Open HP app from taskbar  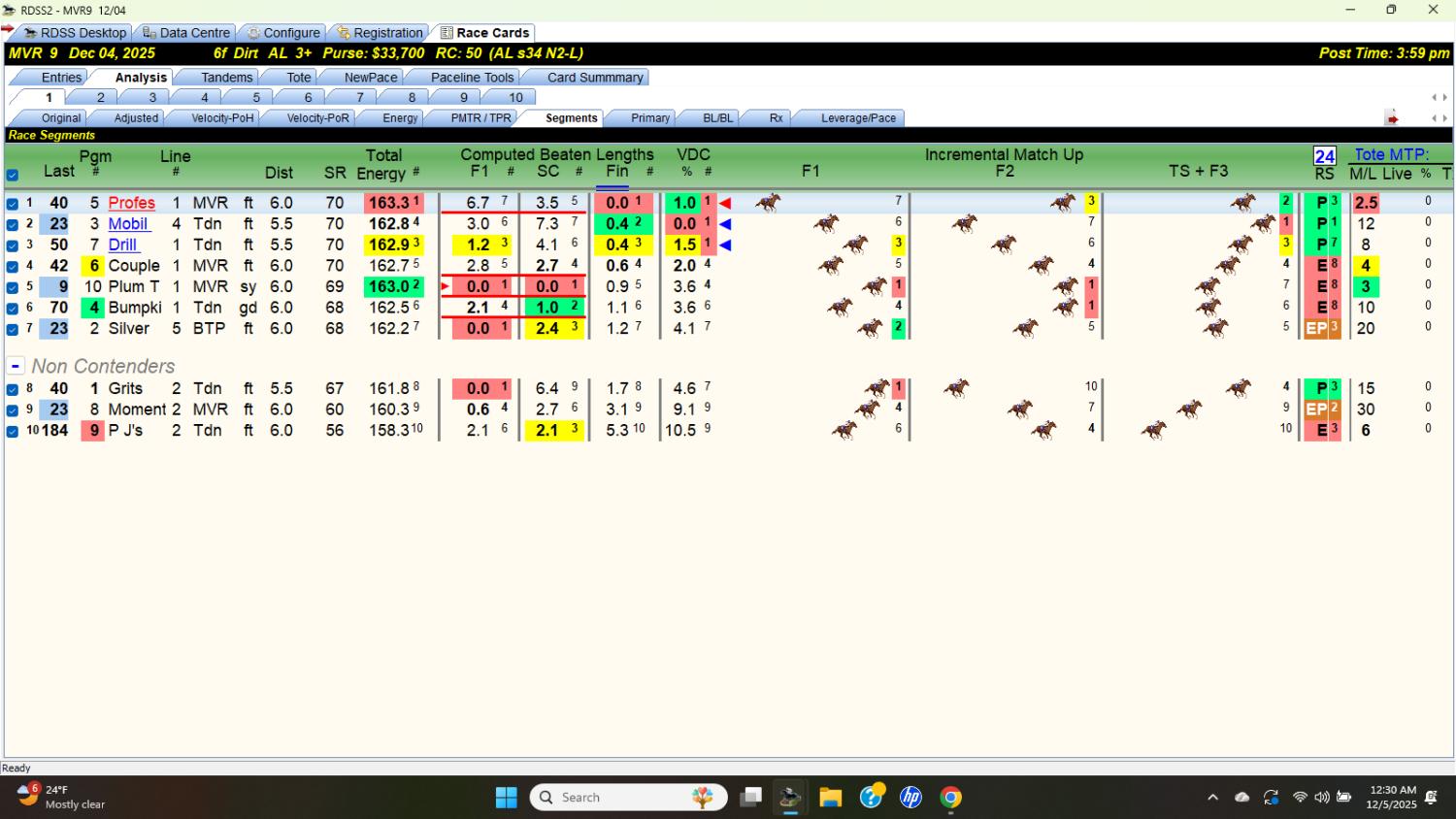(910, 798)
